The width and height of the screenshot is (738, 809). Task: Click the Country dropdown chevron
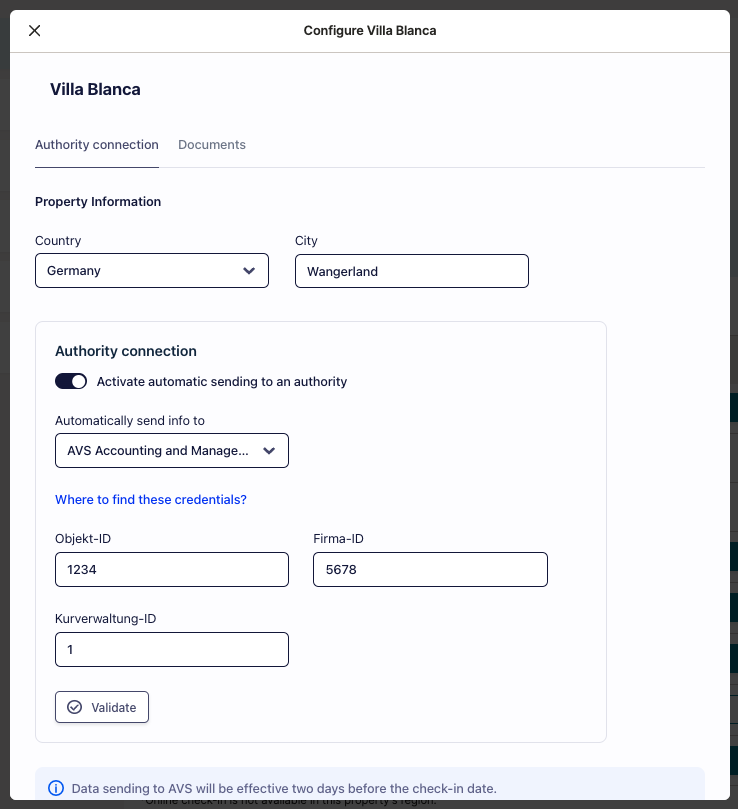(x=249, y=271)
